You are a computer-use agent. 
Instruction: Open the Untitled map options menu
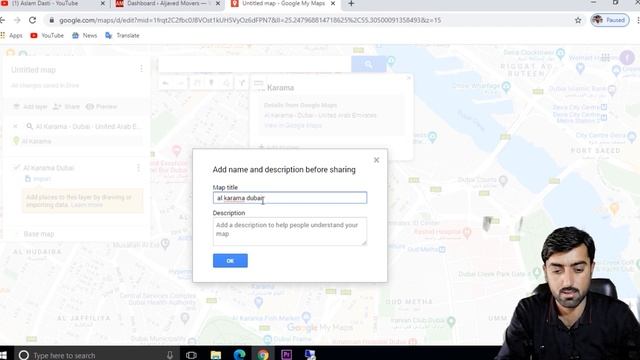coord(141,69)
